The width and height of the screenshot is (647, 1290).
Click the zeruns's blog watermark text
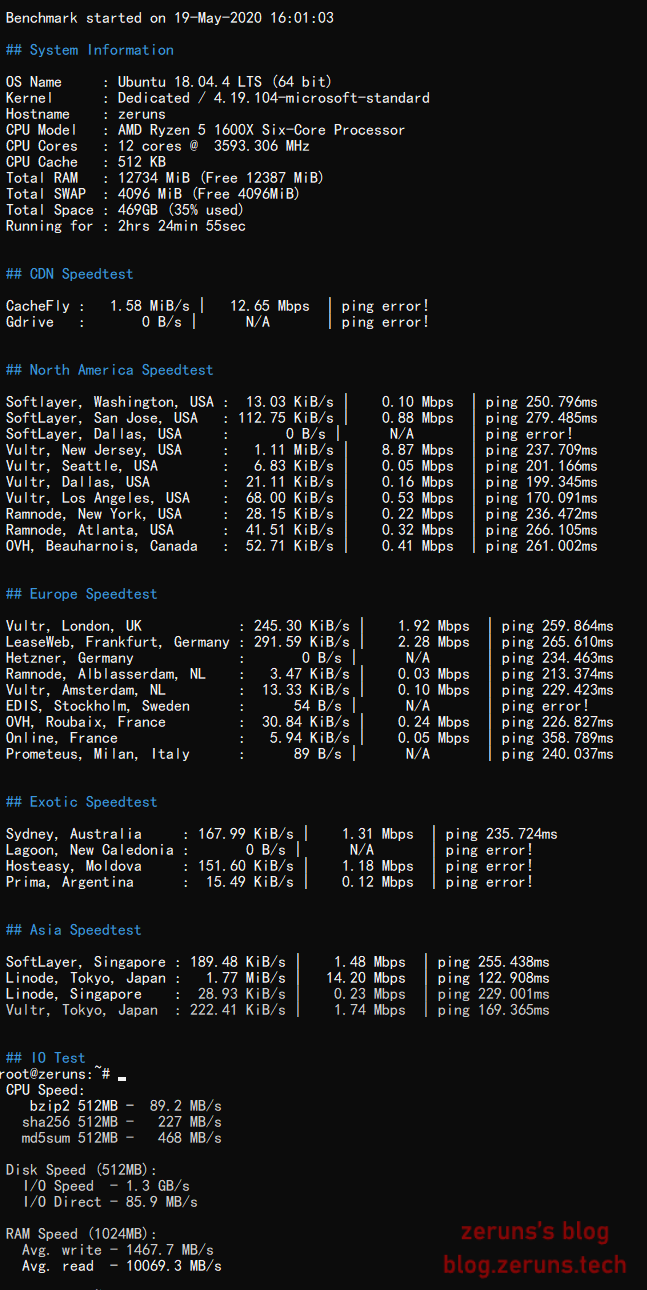(x=534, y=1232)
